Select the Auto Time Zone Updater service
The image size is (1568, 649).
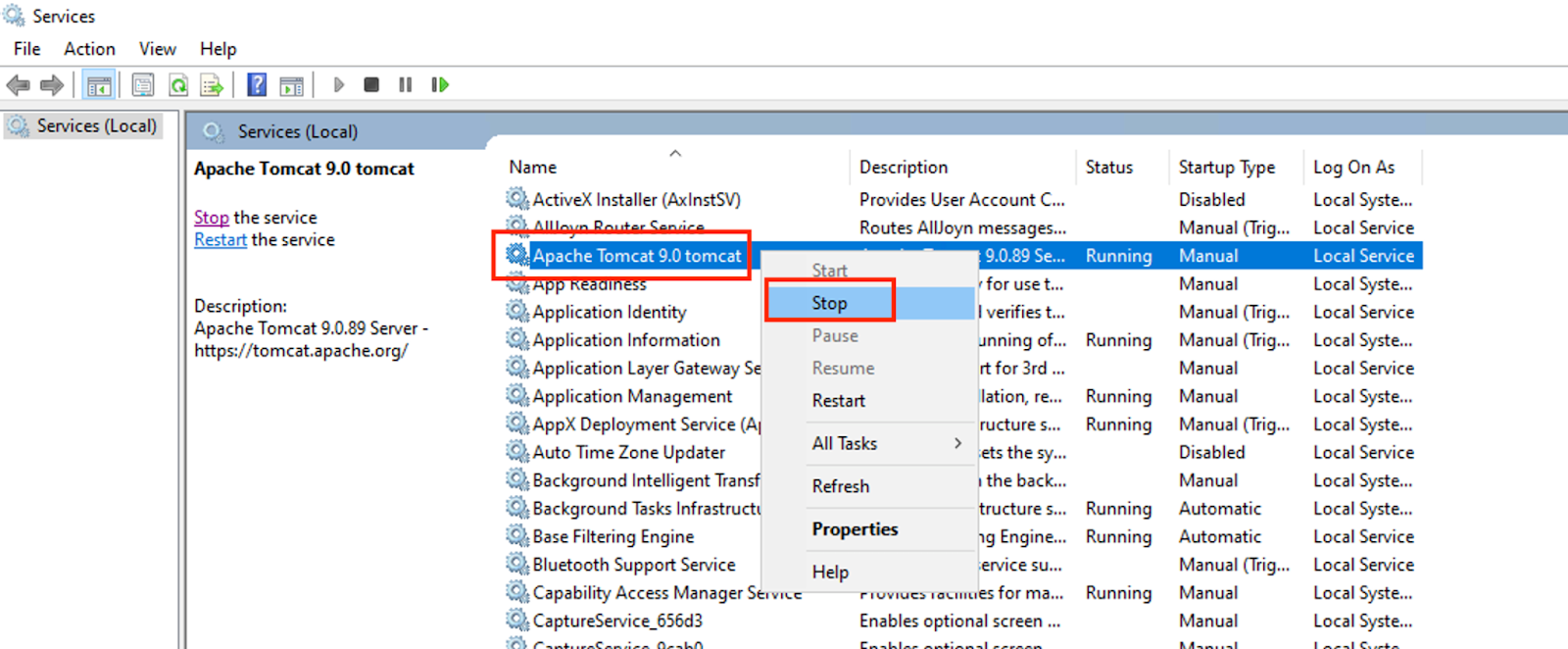click(629, 452)
